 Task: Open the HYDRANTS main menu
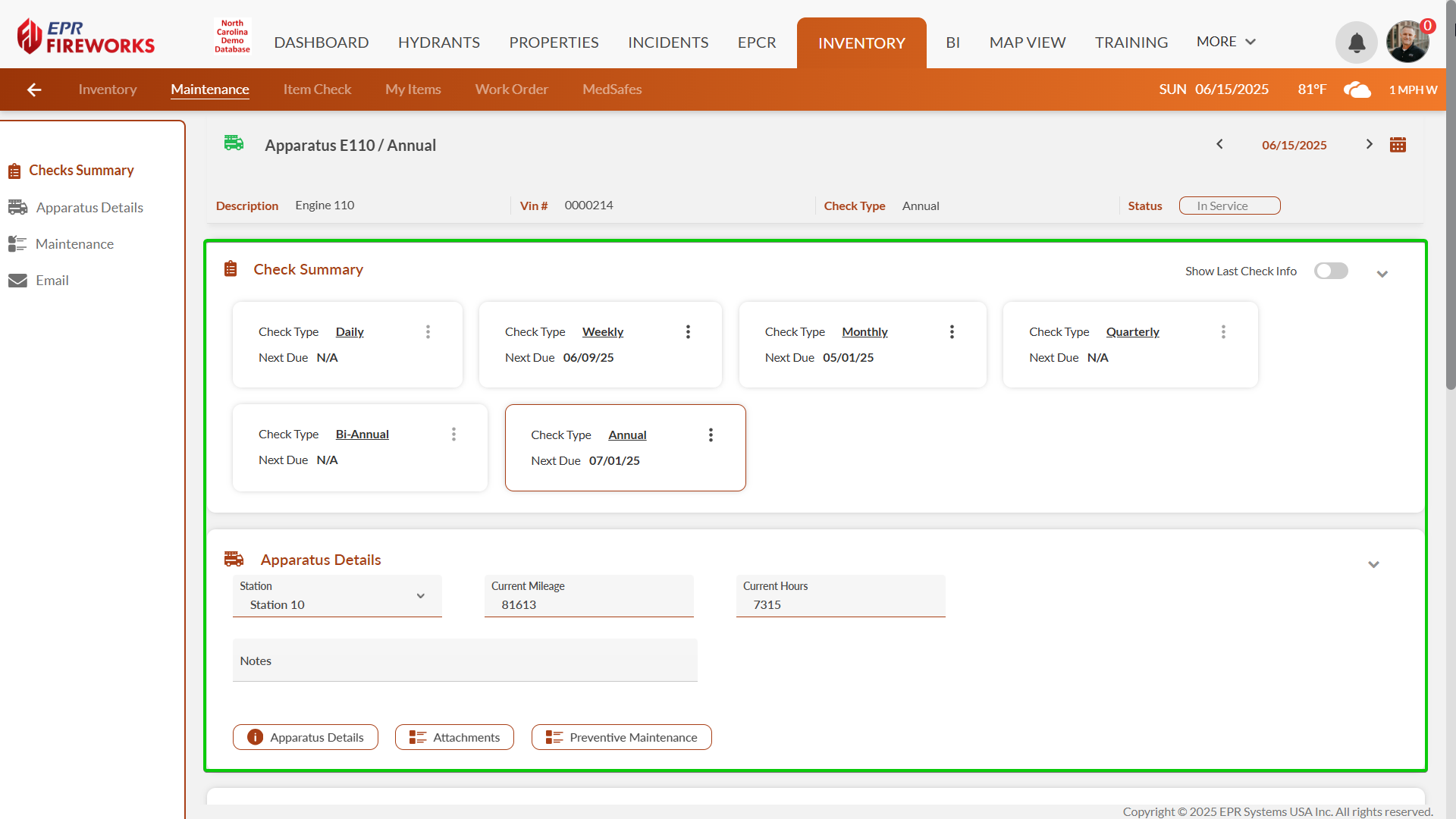[x=438, y=42]
